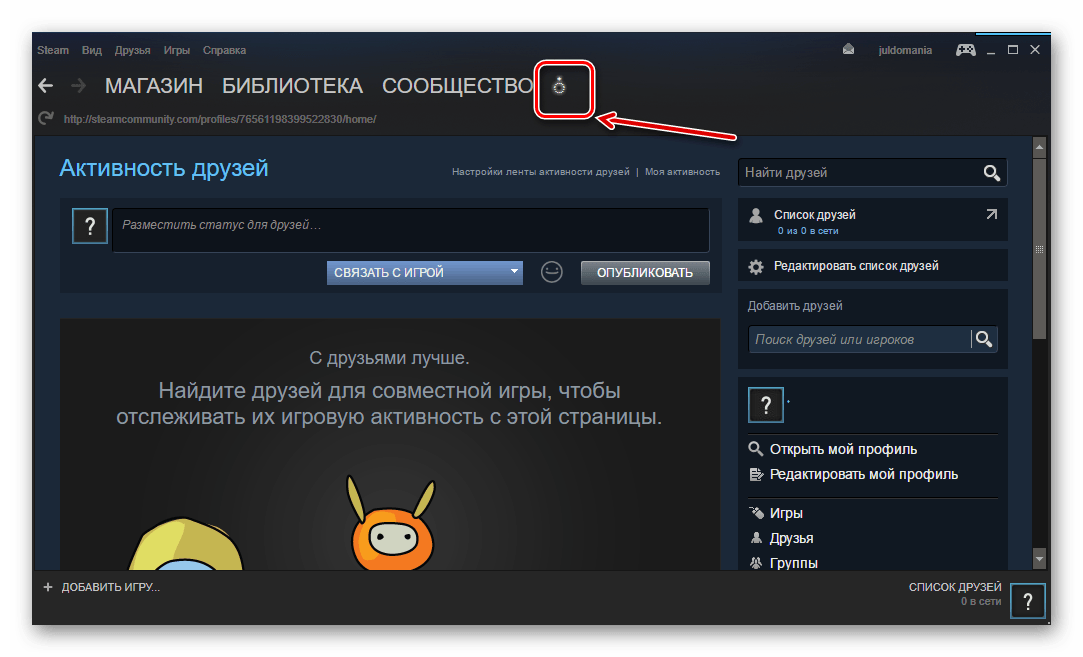The image size is (1083, 657).
Task: Switch to the МАГАЗИН tab
Action: (154, 86)
